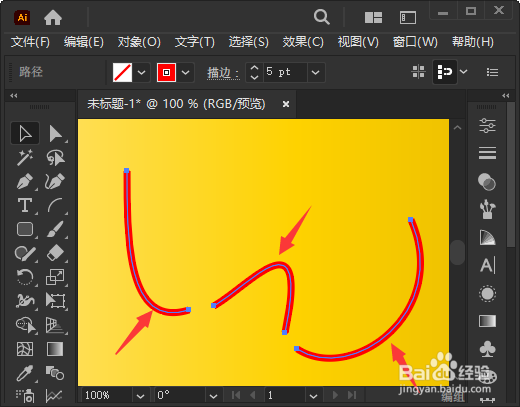The image size is (520, 407).
Task: Select the Rotate tool
Action: pyautogui.click(x=25, y=277)
